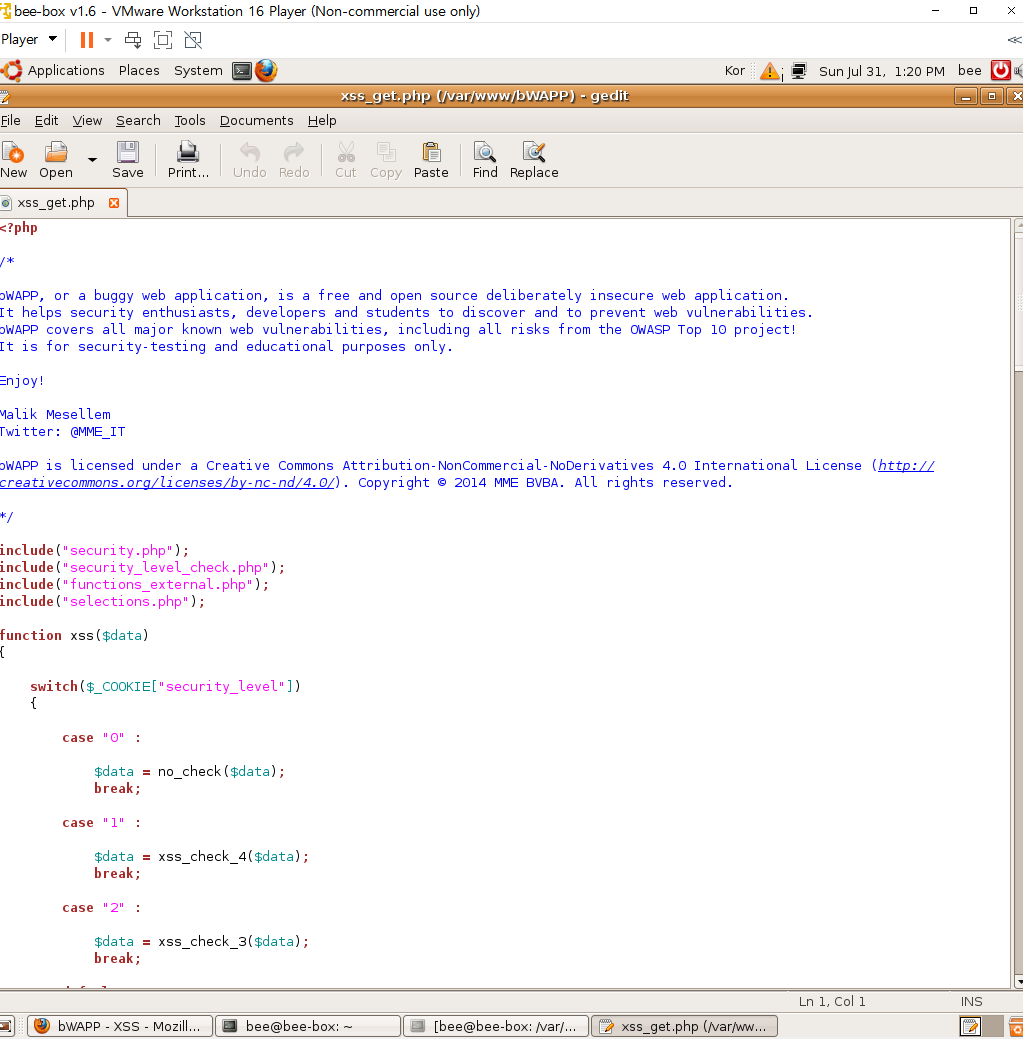The image size is (1023, 1039).
Task: Open the Edit menu
Action: [x=46, y=121]
